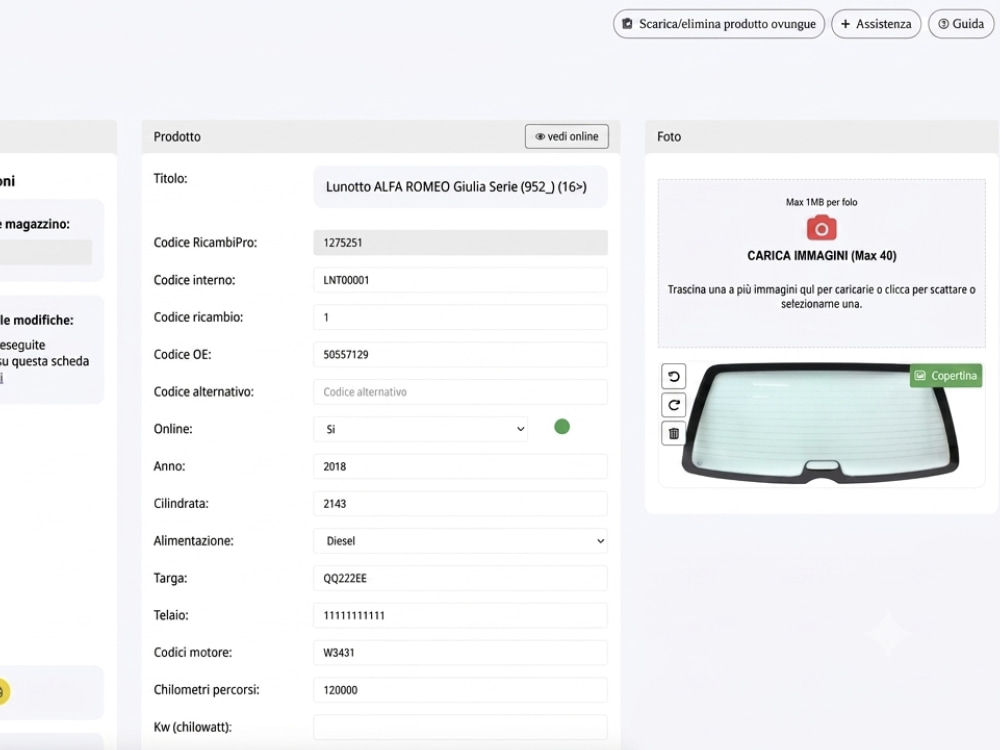Click the question icon in Guida

coord(943,24)
